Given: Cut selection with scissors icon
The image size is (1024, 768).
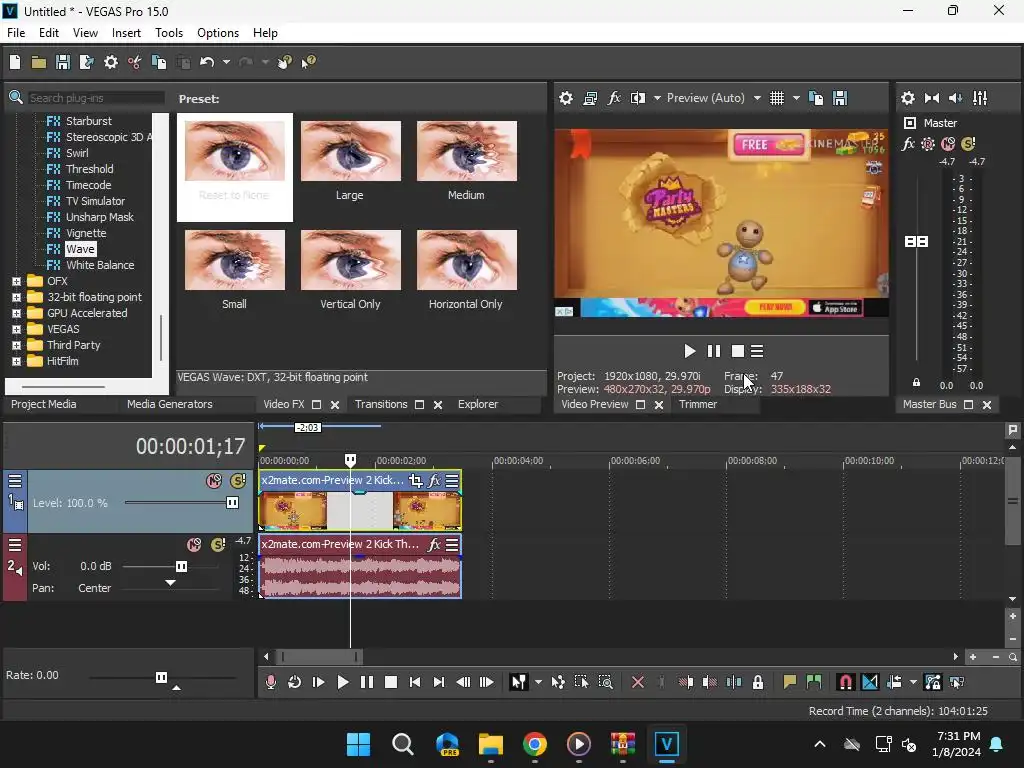Looking at the screenshot, I should [135, 62].
